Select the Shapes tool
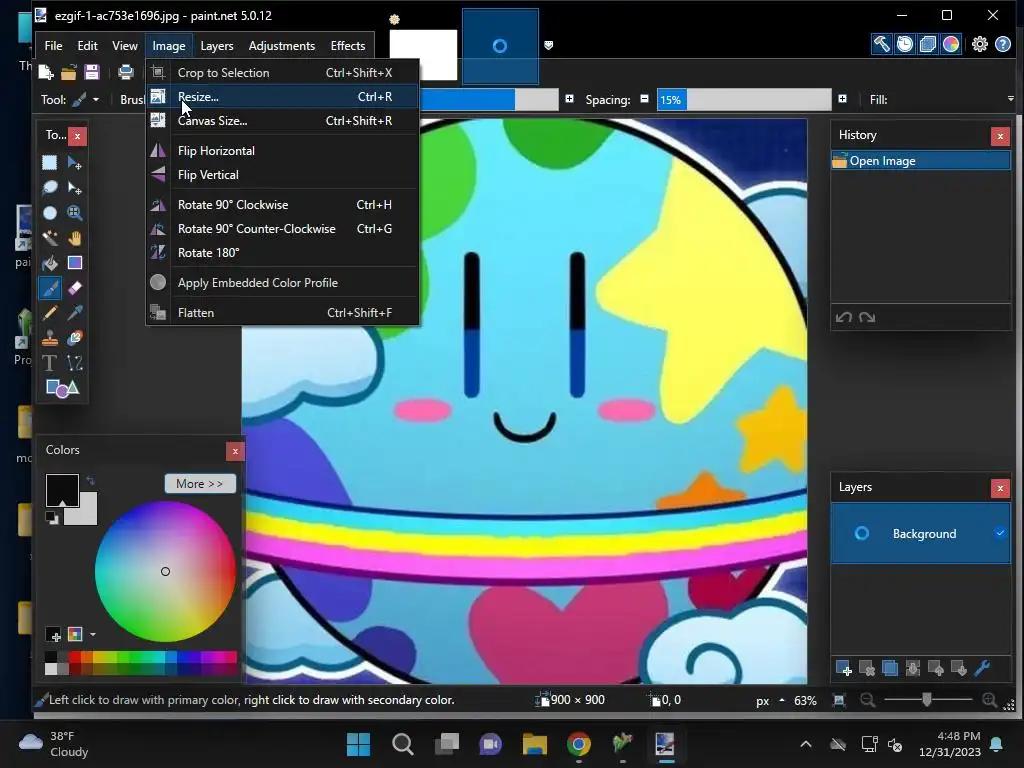 62,388
